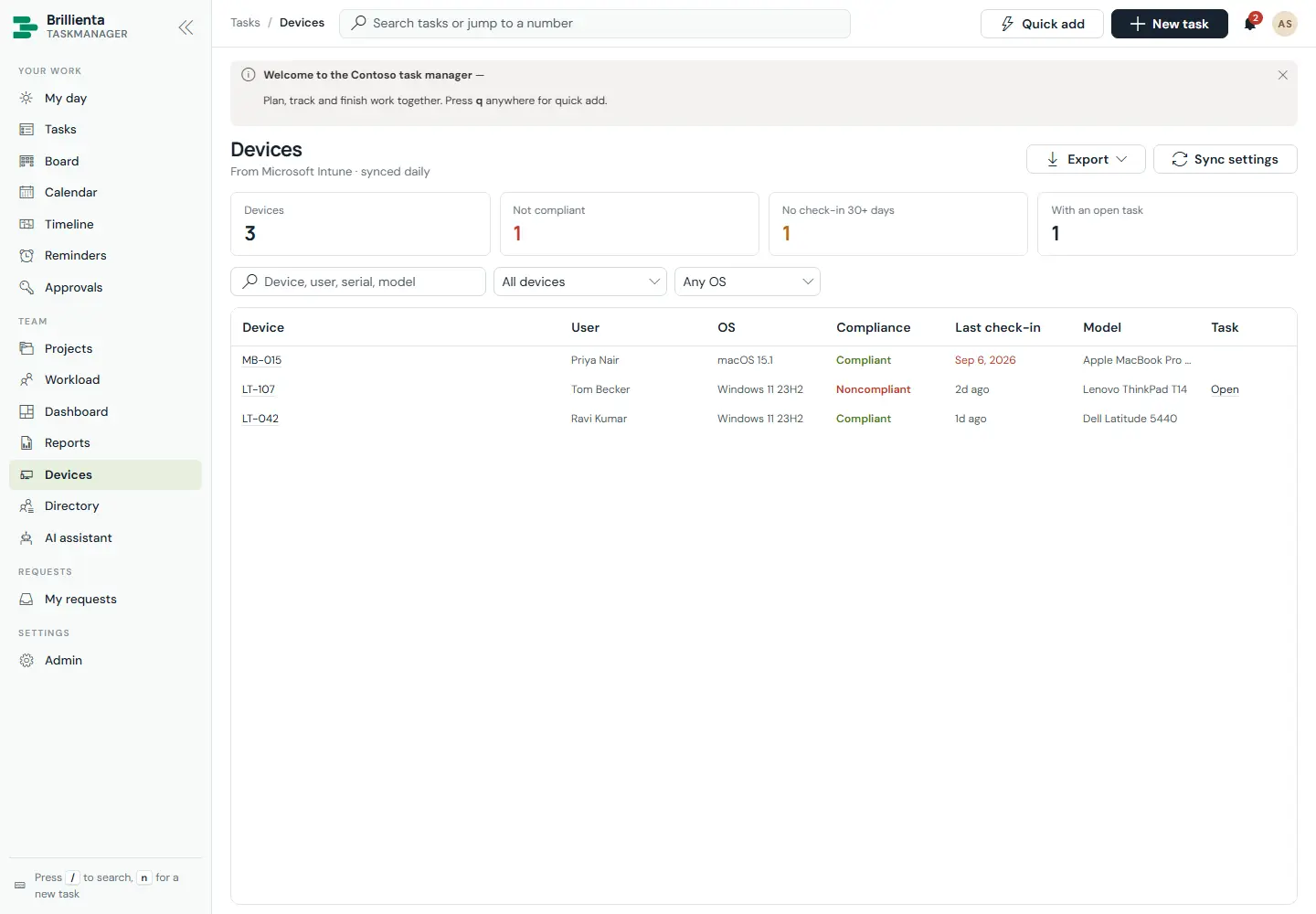Open the Board view

pyautogui.click(x=105, y=161)
